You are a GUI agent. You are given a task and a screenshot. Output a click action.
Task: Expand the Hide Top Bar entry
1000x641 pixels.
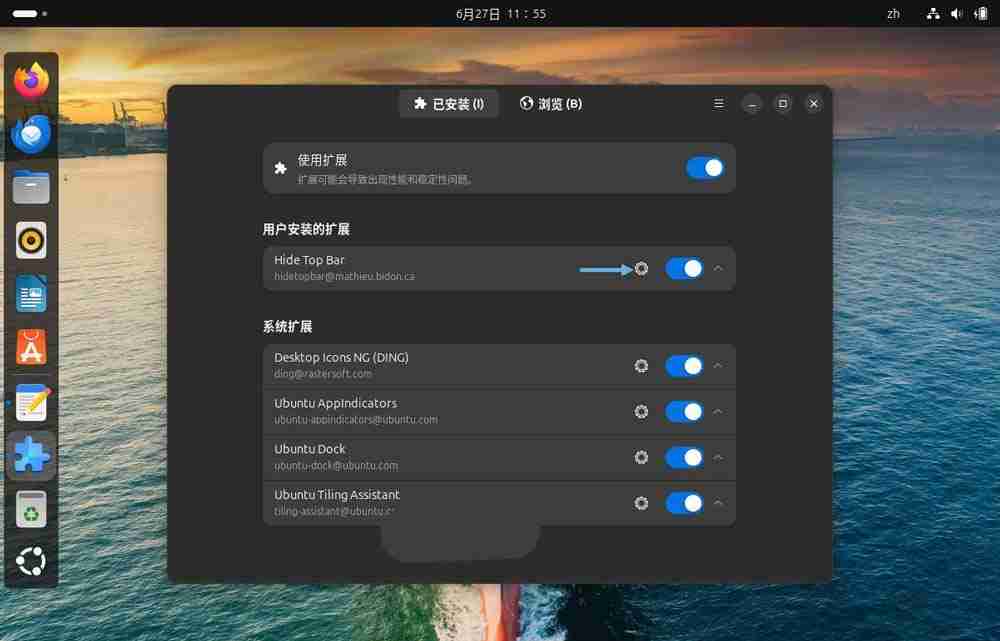click(x=717, y=268)
